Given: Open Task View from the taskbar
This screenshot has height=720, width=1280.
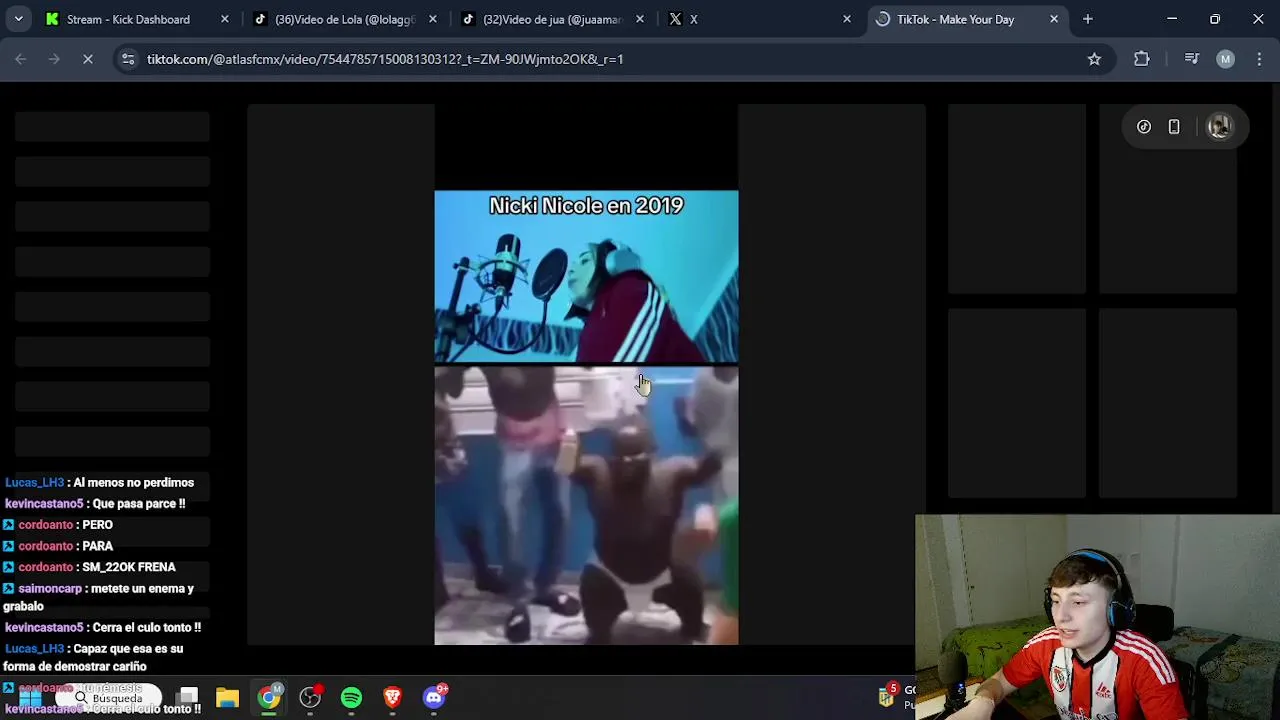Looking at the screenshot, I should [x=188, y=697].
